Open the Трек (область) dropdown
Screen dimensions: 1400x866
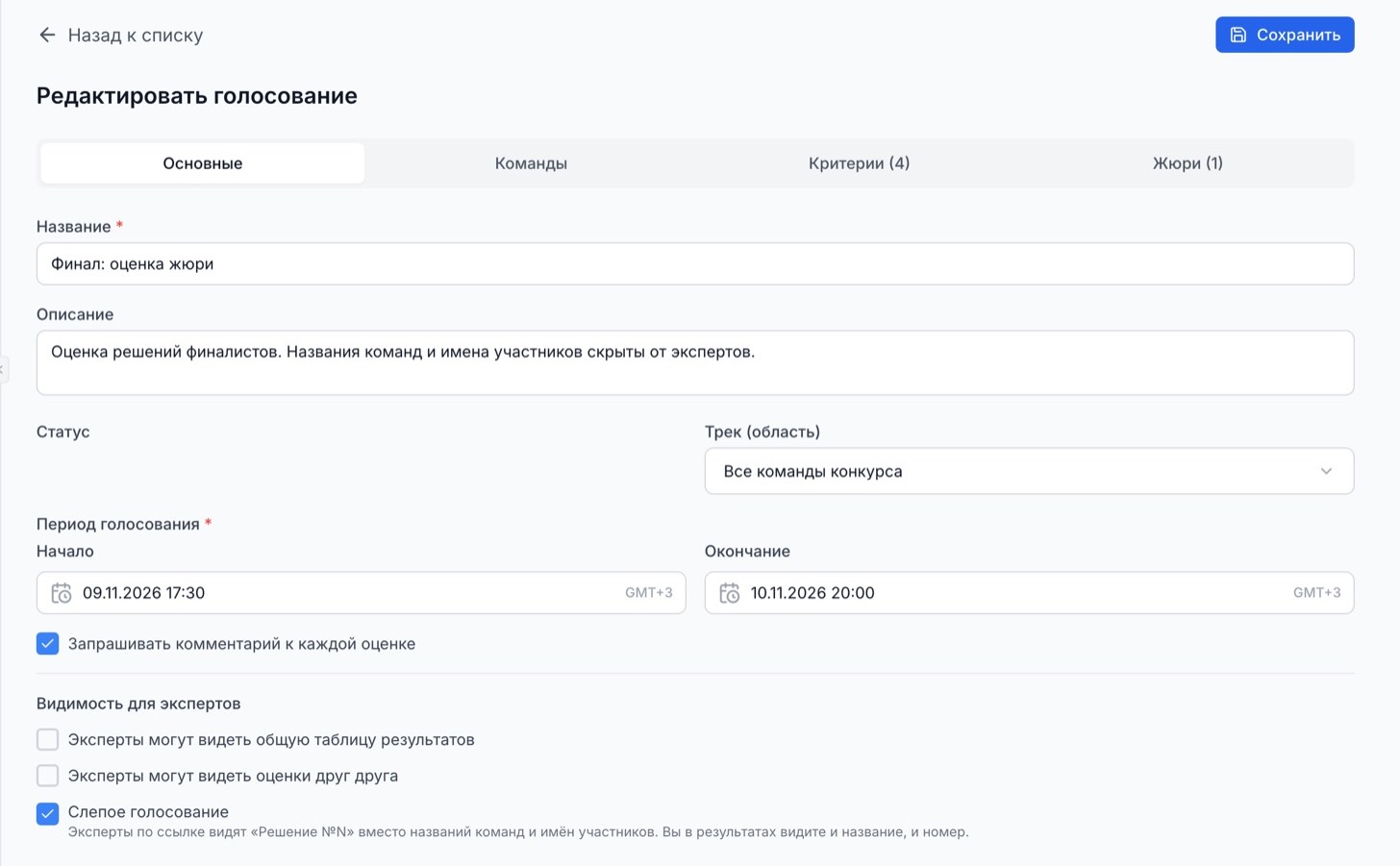point(1029,471)
